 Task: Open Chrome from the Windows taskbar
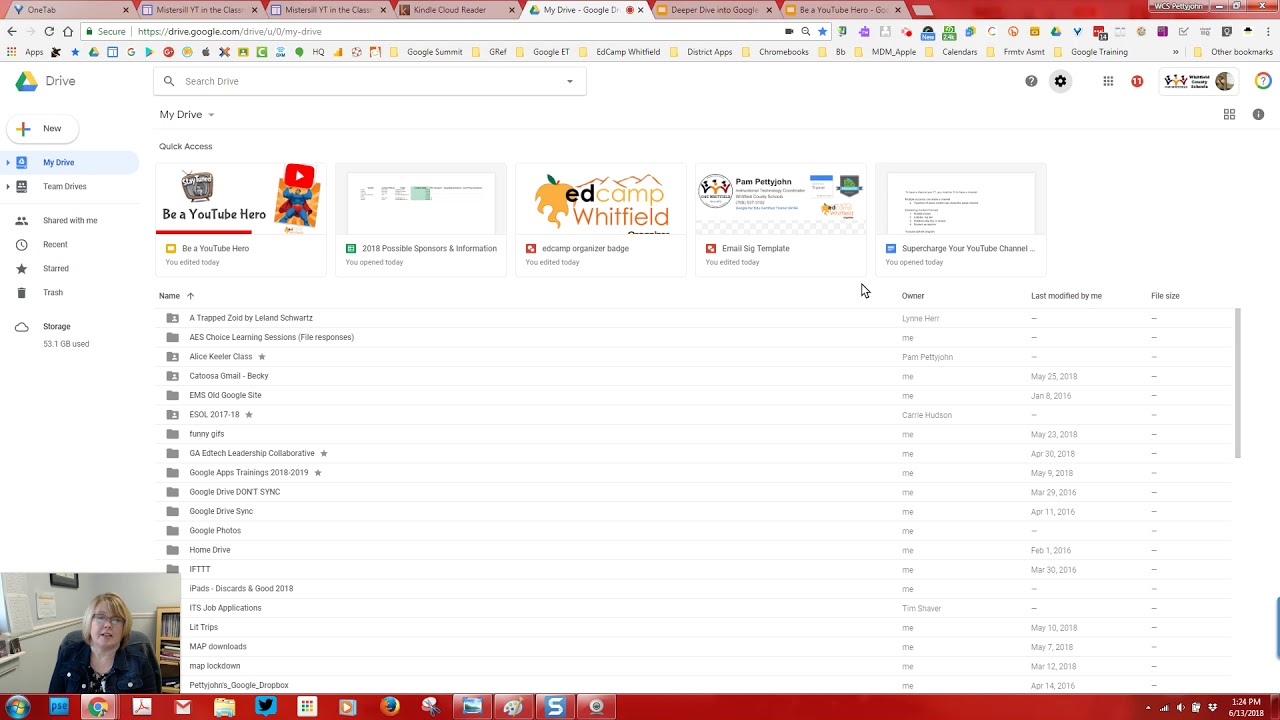[x=98, y=707]
